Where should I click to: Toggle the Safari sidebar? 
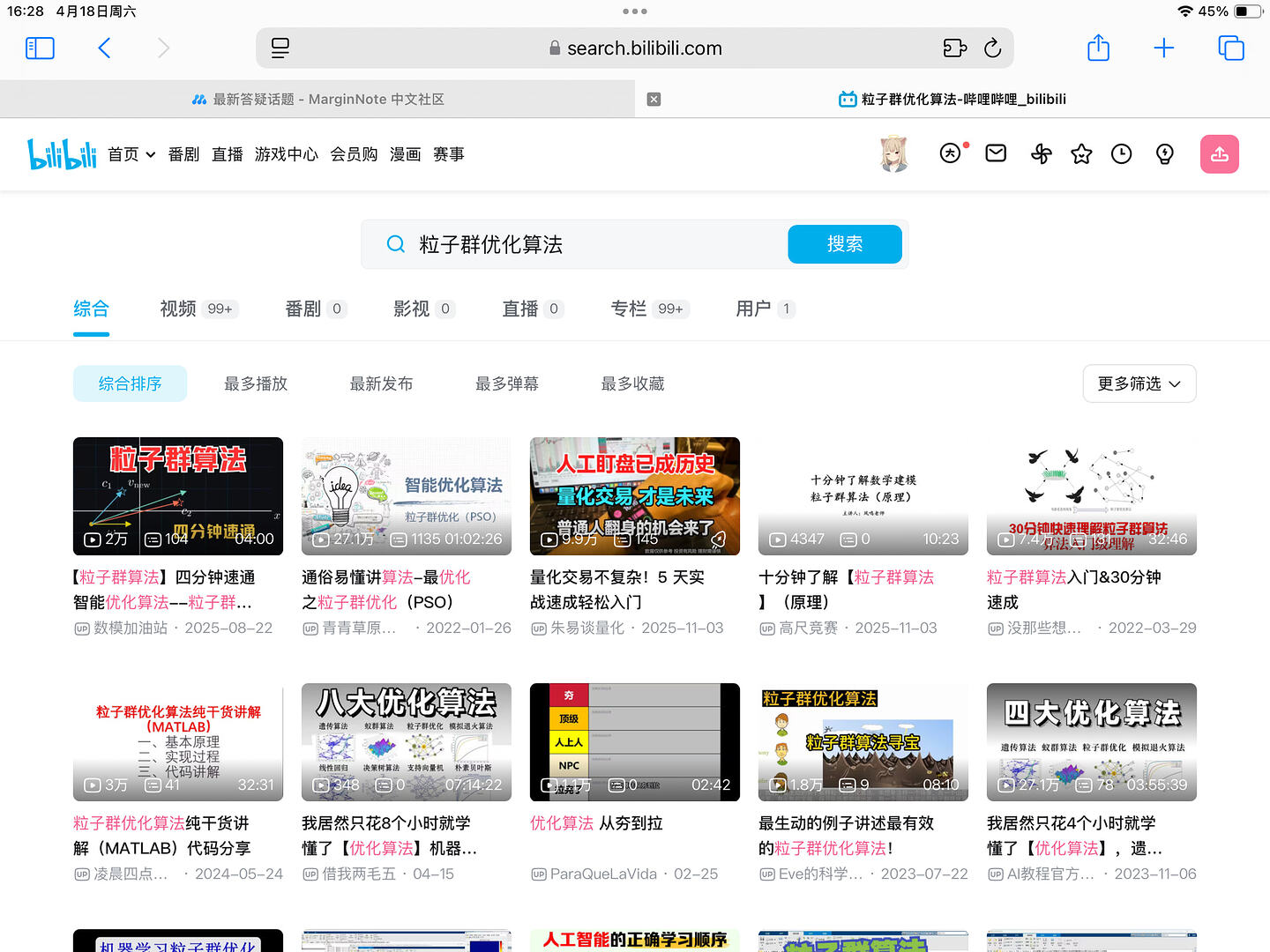click(x=40, y=48)
